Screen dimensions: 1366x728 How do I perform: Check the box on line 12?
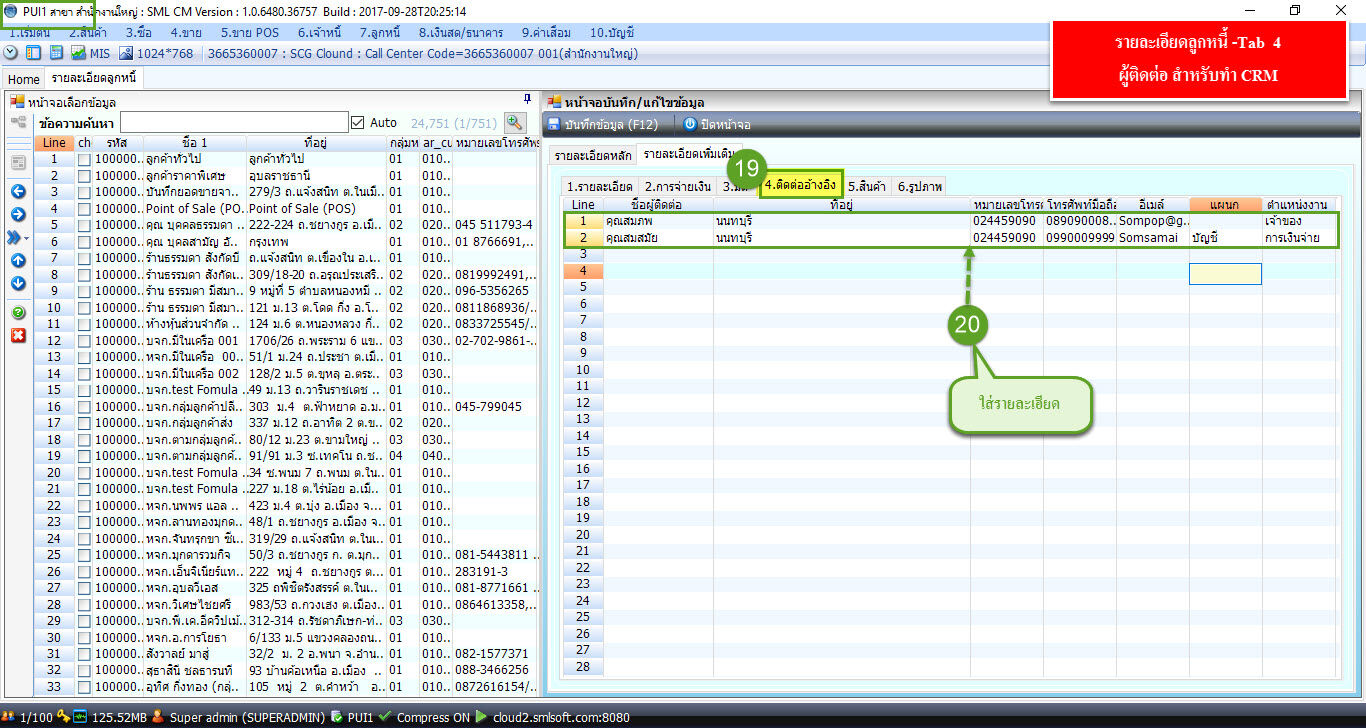tap(85, 341)
